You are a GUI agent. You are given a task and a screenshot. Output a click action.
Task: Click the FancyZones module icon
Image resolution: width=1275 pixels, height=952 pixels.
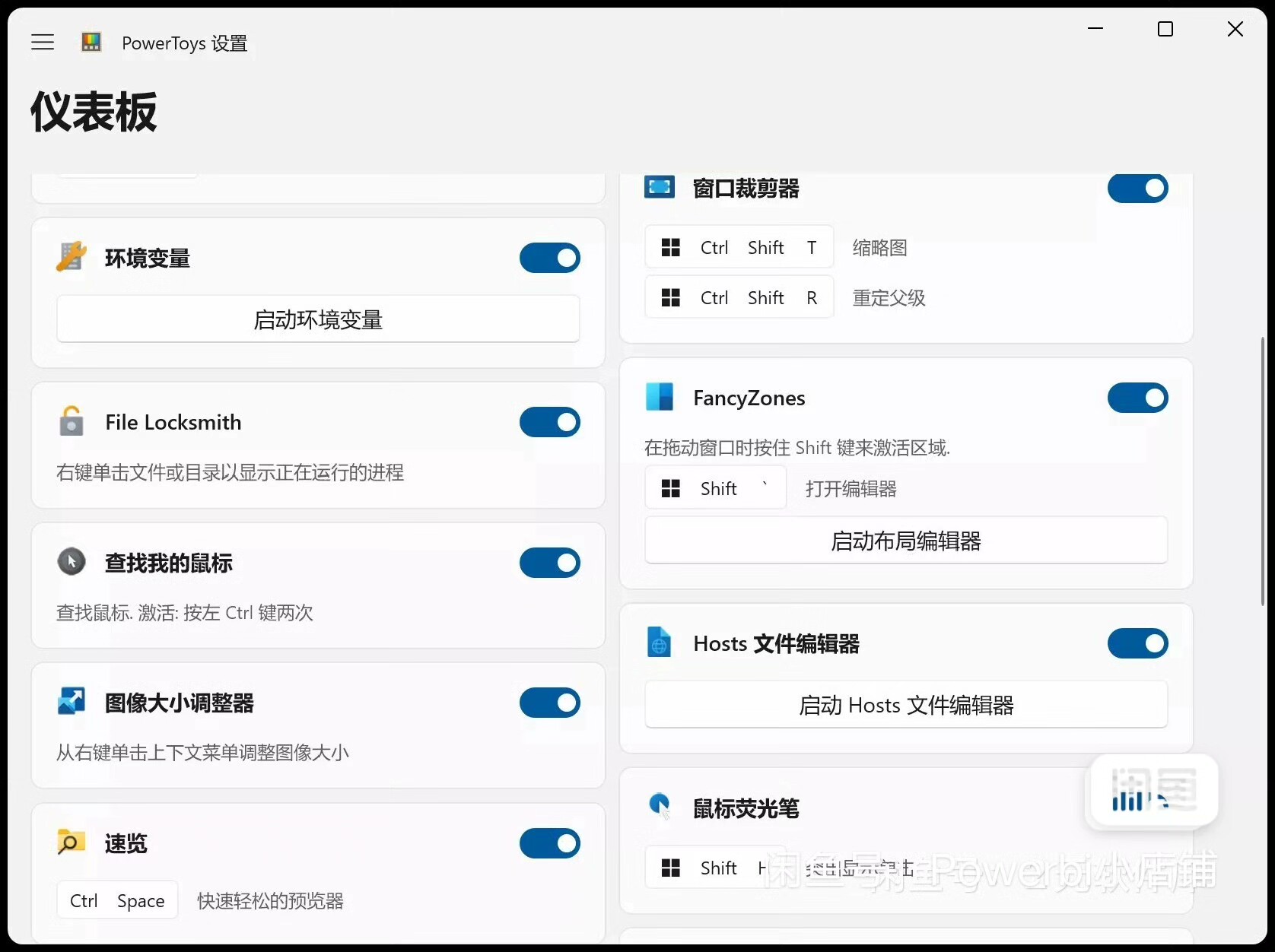click(x=660, y=397)
